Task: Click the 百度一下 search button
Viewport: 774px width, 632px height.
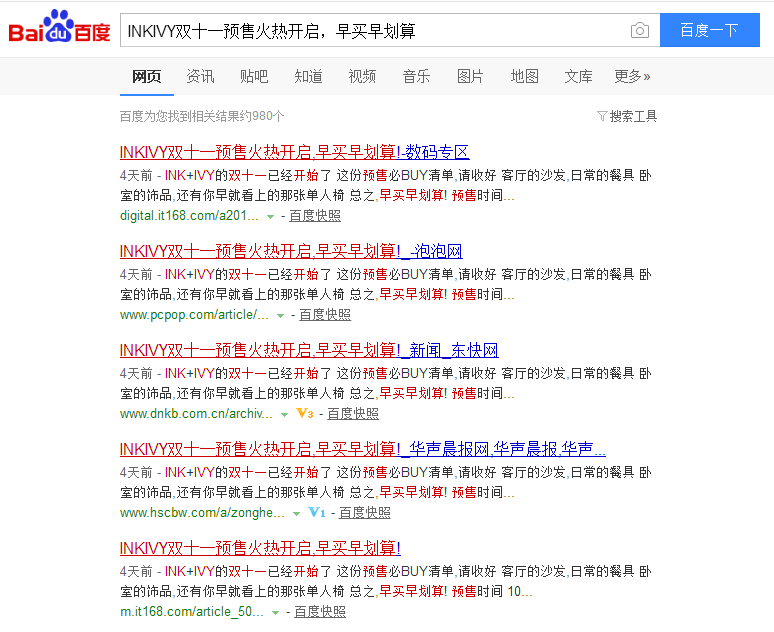Action: [x=710, y=30]
